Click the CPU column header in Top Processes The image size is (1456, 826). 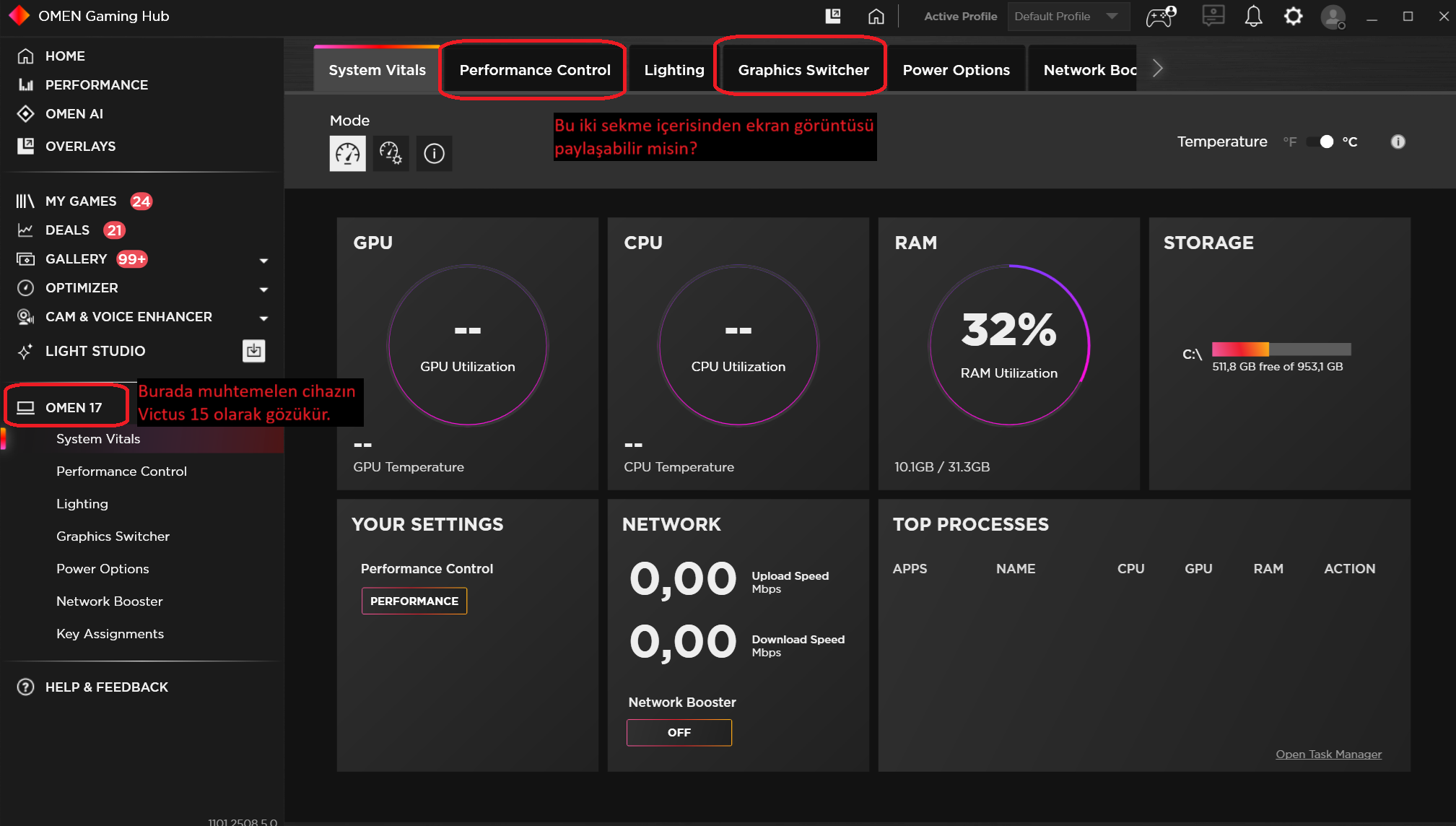click(x=1130, y=568)
